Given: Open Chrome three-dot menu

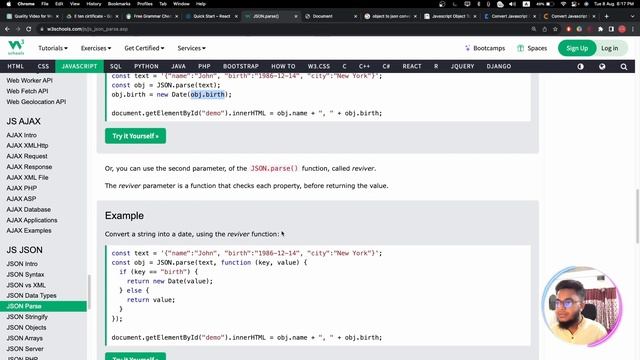Looking at the screenshot, I should pyautogui.click(x=632, y=29).
